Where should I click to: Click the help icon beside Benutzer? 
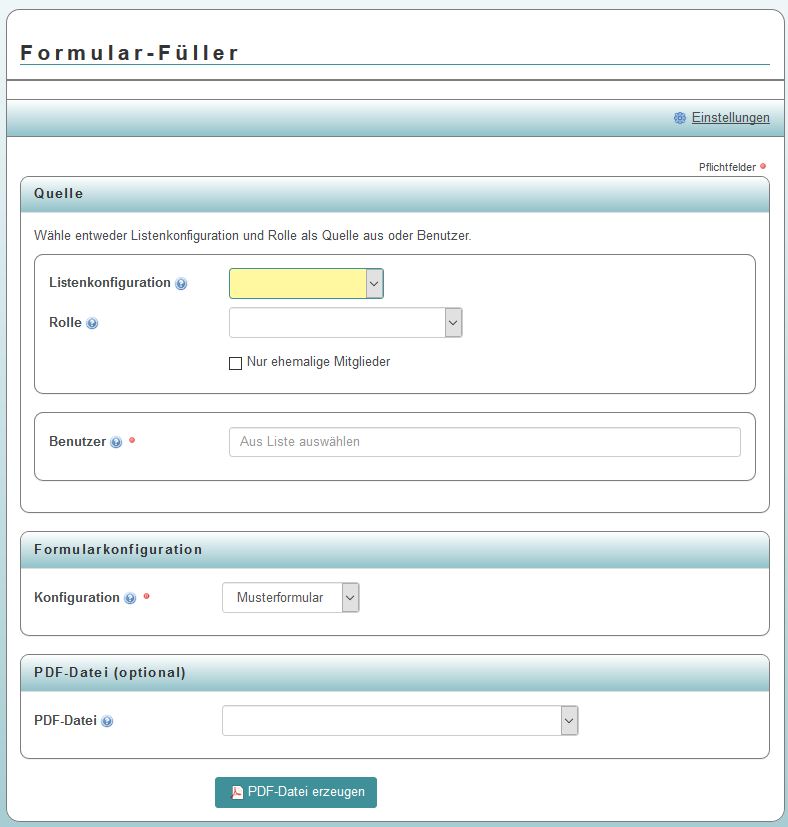click(116, 442)
